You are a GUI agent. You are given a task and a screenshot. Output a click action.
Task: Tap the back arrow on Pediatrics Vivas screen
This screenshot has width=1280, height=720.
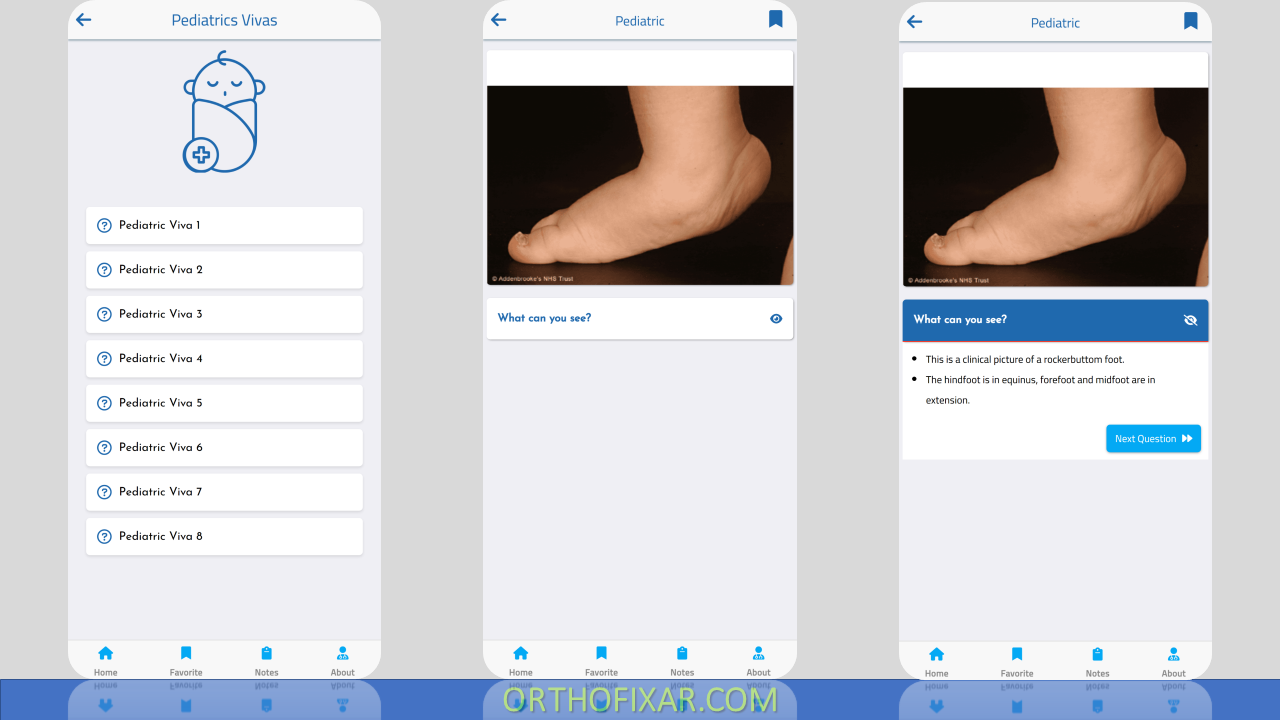84,19
